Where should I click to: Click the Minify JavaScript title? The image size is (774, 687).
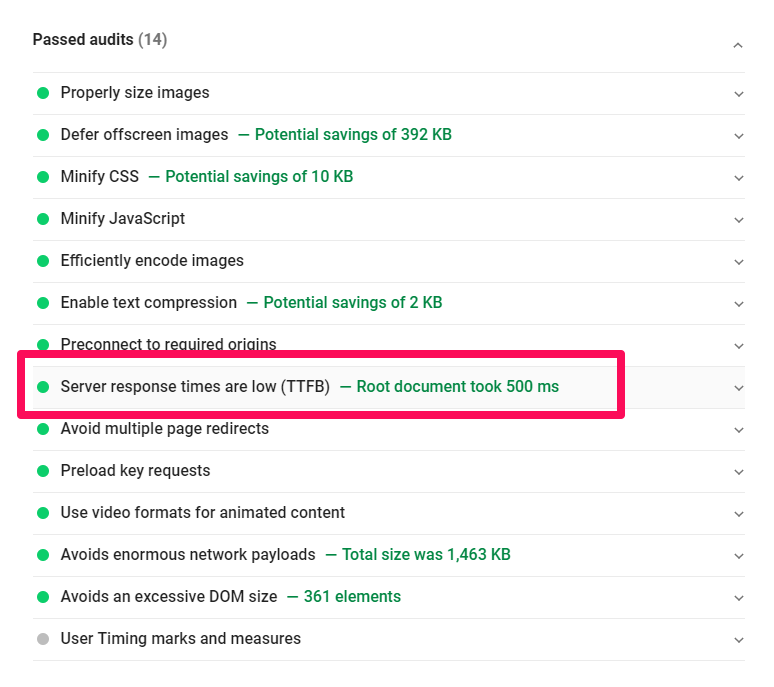(x=122, y=219)
